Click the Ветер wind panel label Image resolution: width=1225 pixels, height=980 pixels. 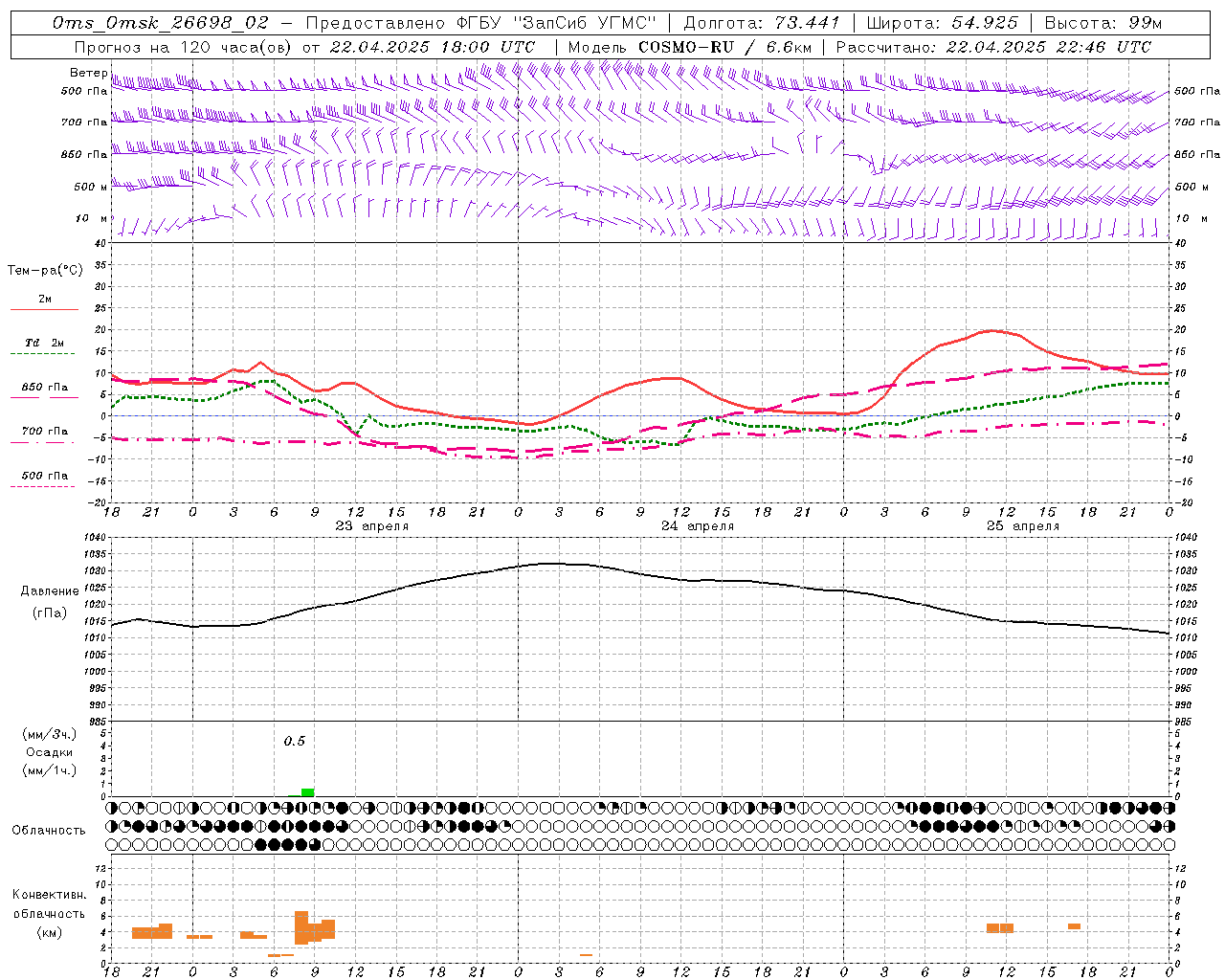[x=88, y=73]
